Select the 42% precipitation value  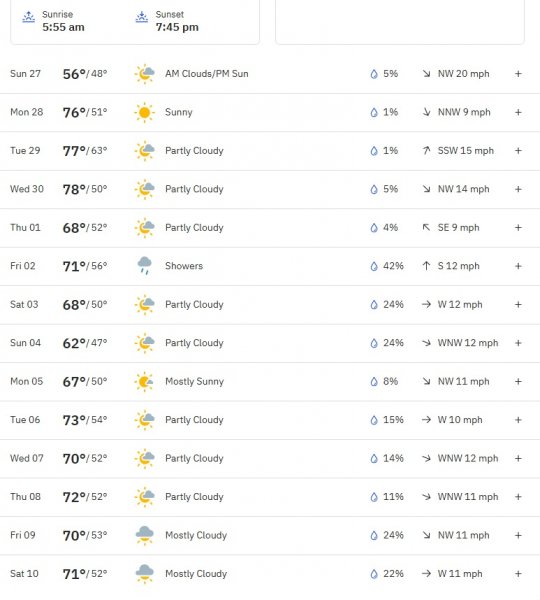[393, 266]
